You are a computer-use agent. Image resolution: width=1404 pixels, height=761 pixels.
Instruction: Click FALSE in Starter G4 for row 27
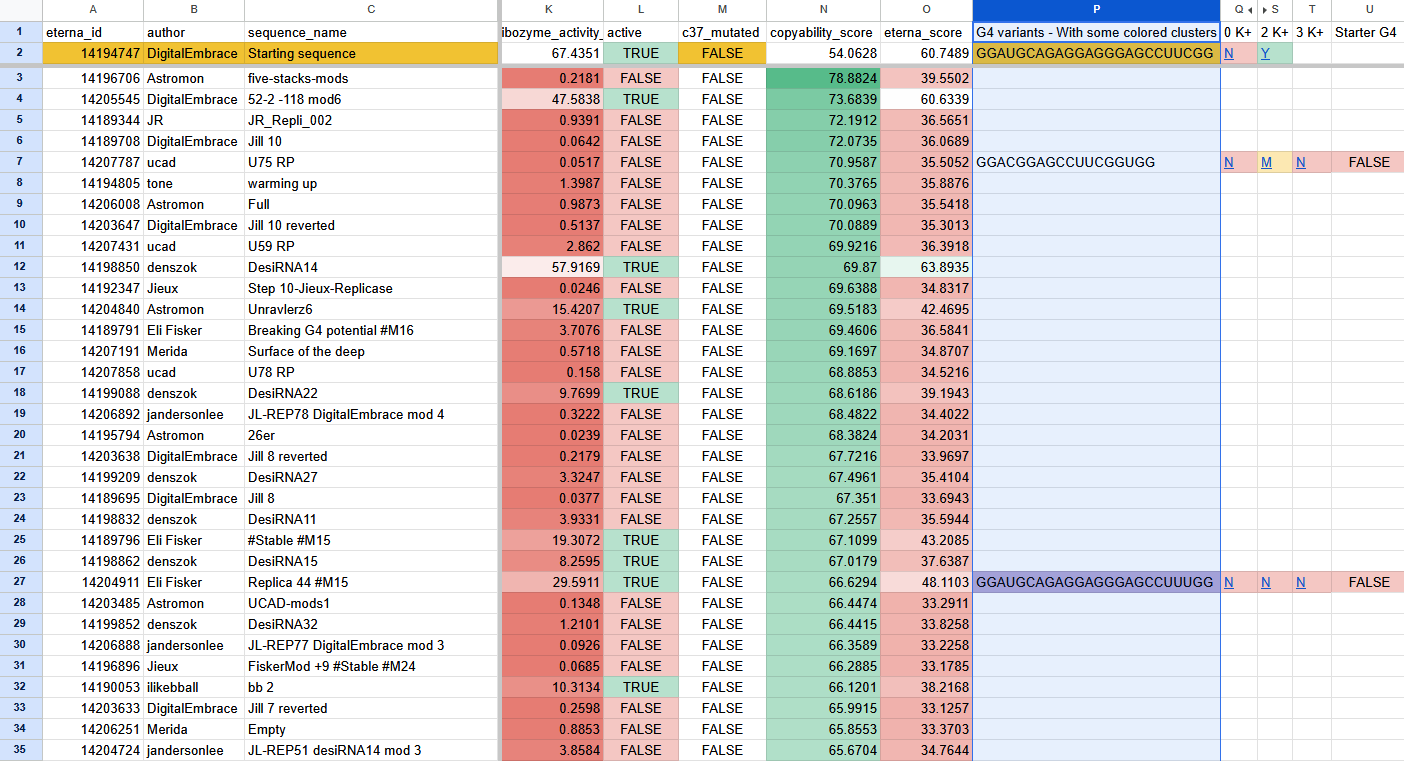[x=1367, y=582]
